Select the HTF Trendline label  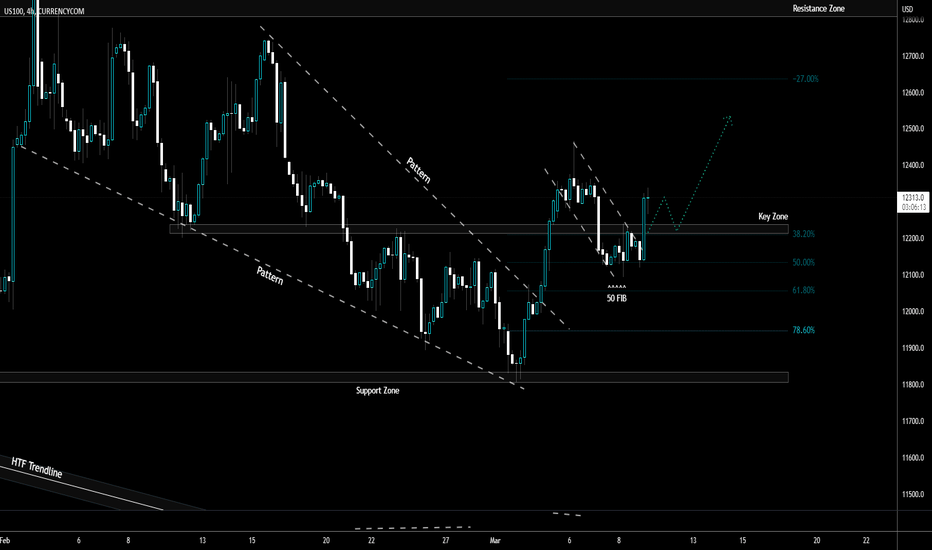pyautogui.click(x=37, y=468)
